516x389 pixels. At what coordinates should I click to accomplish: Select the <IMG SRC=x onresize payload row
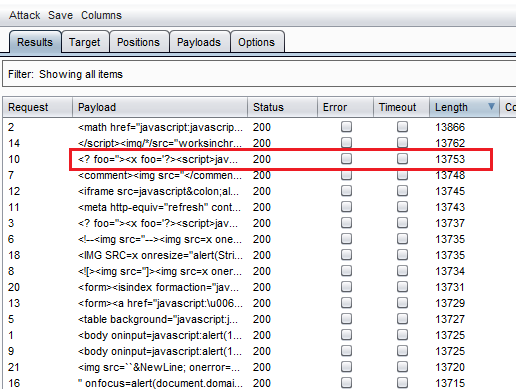point(160,255)
